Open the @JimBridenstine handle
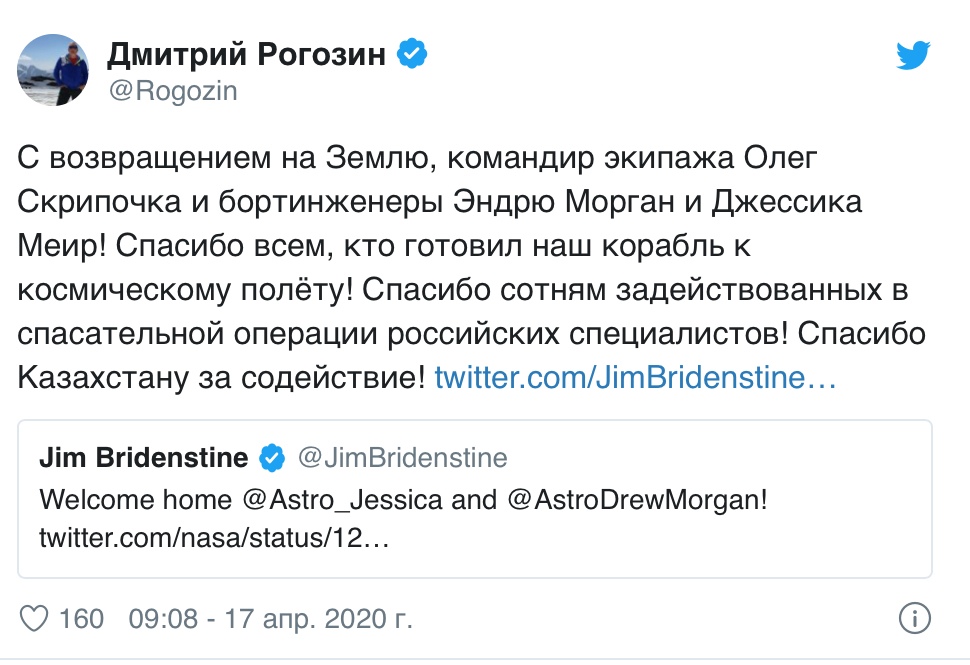The width and height of the screenshot is (970, 665). click(403, 458)
